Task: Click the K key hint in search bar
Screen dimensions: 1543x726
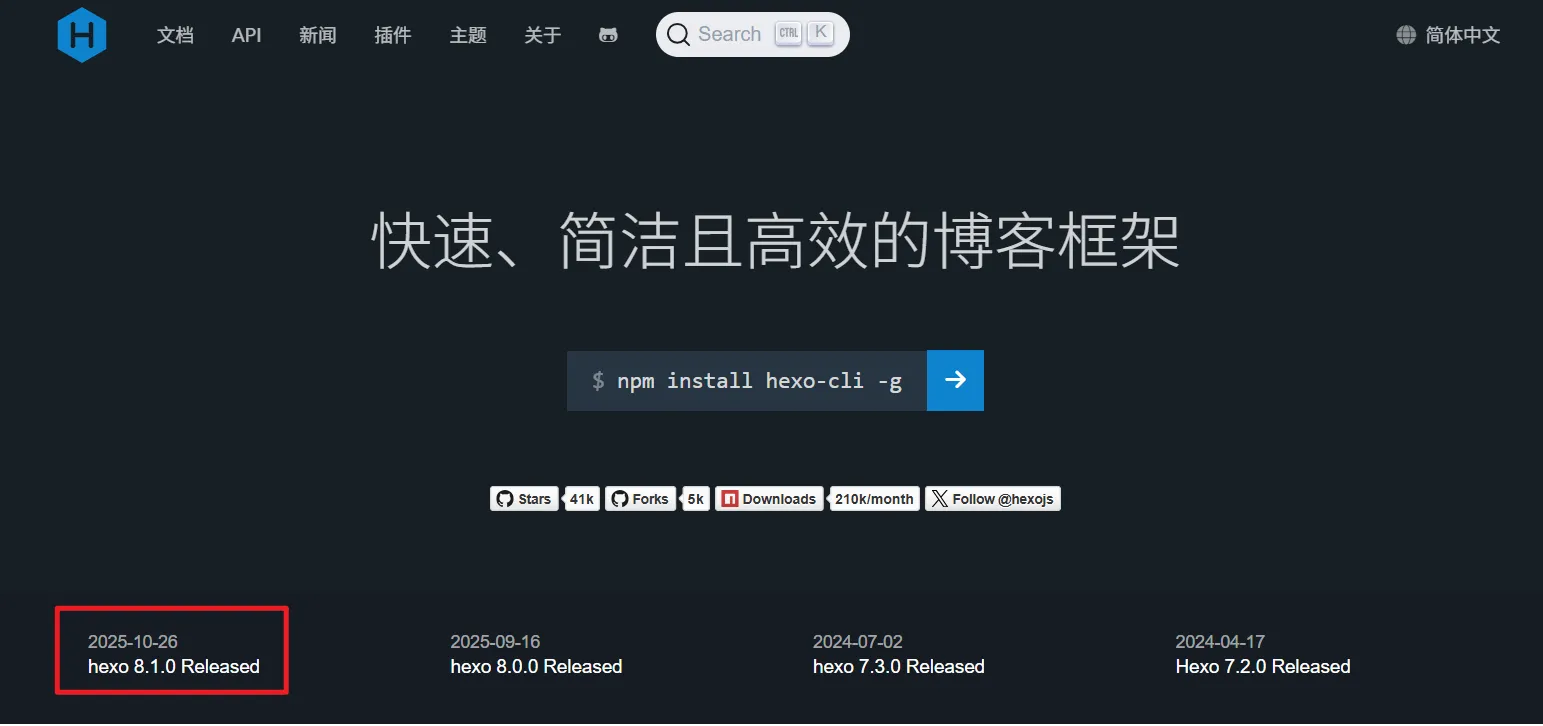Action: pos(820,31)
